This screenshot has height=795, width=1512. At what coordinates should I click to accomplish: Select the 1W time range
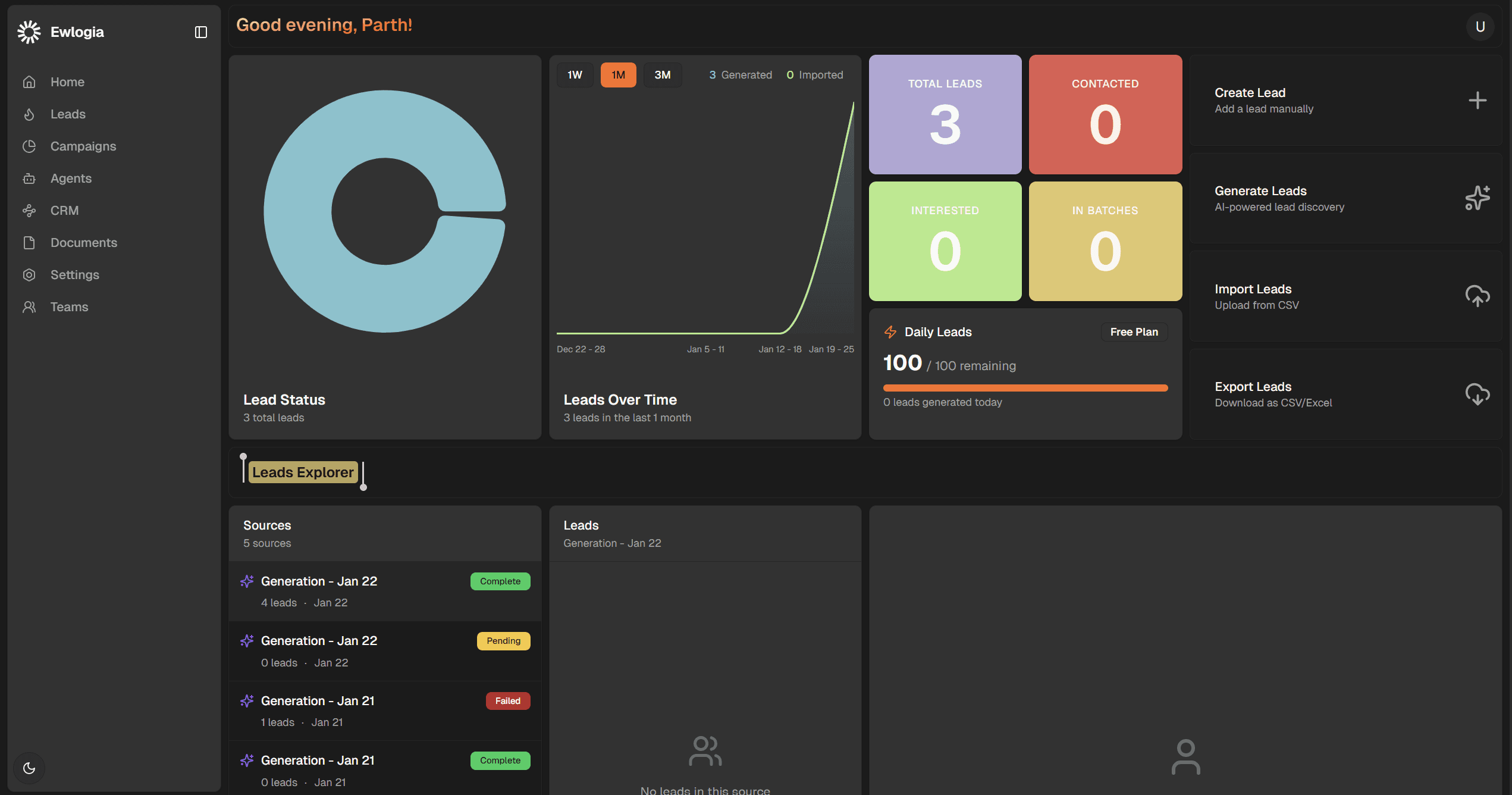click(x=575, y=75)
